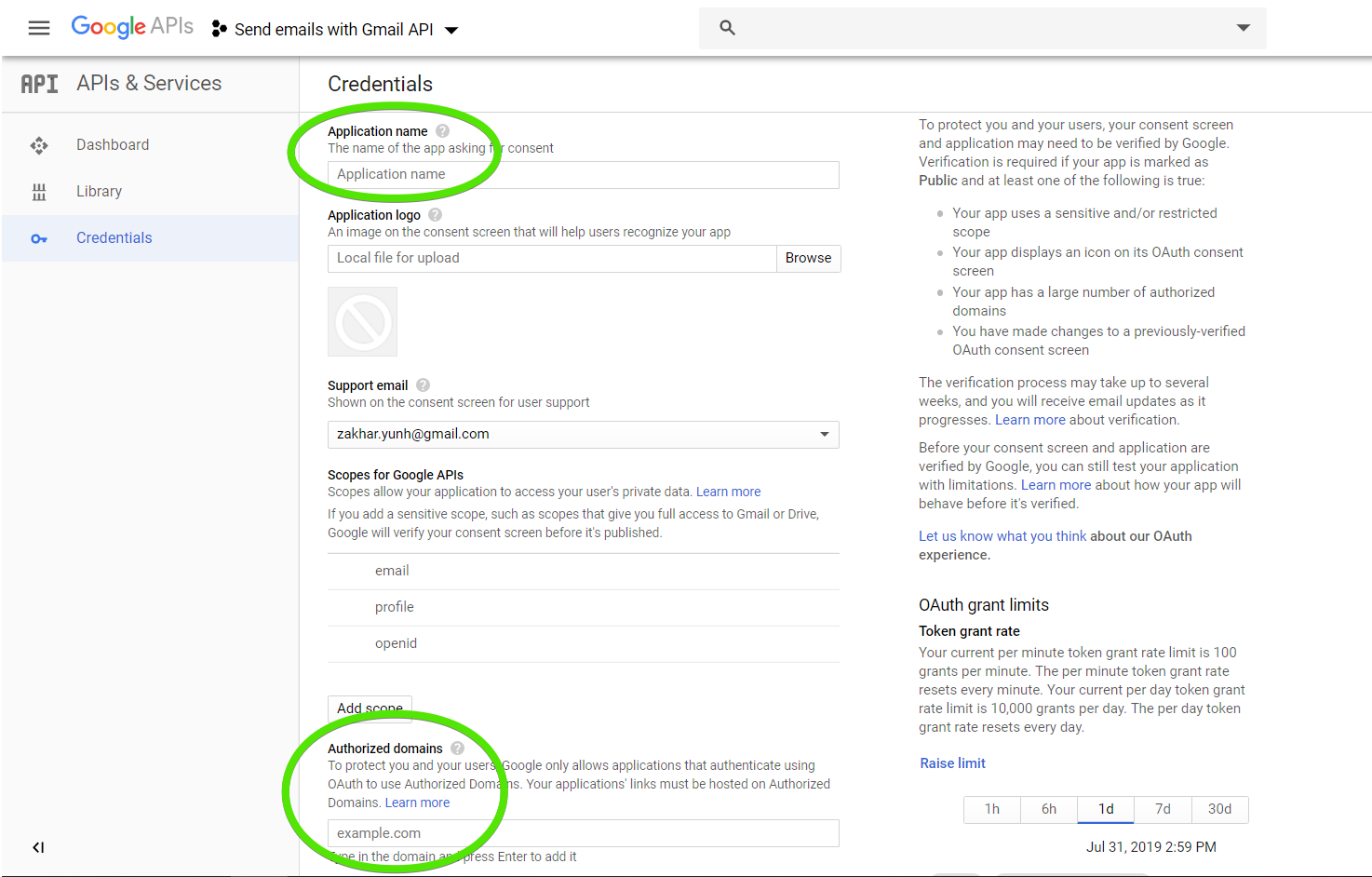The image size is (1372, 877).
Task: Select the 1d chart range tab
Action: (1106, 810)
